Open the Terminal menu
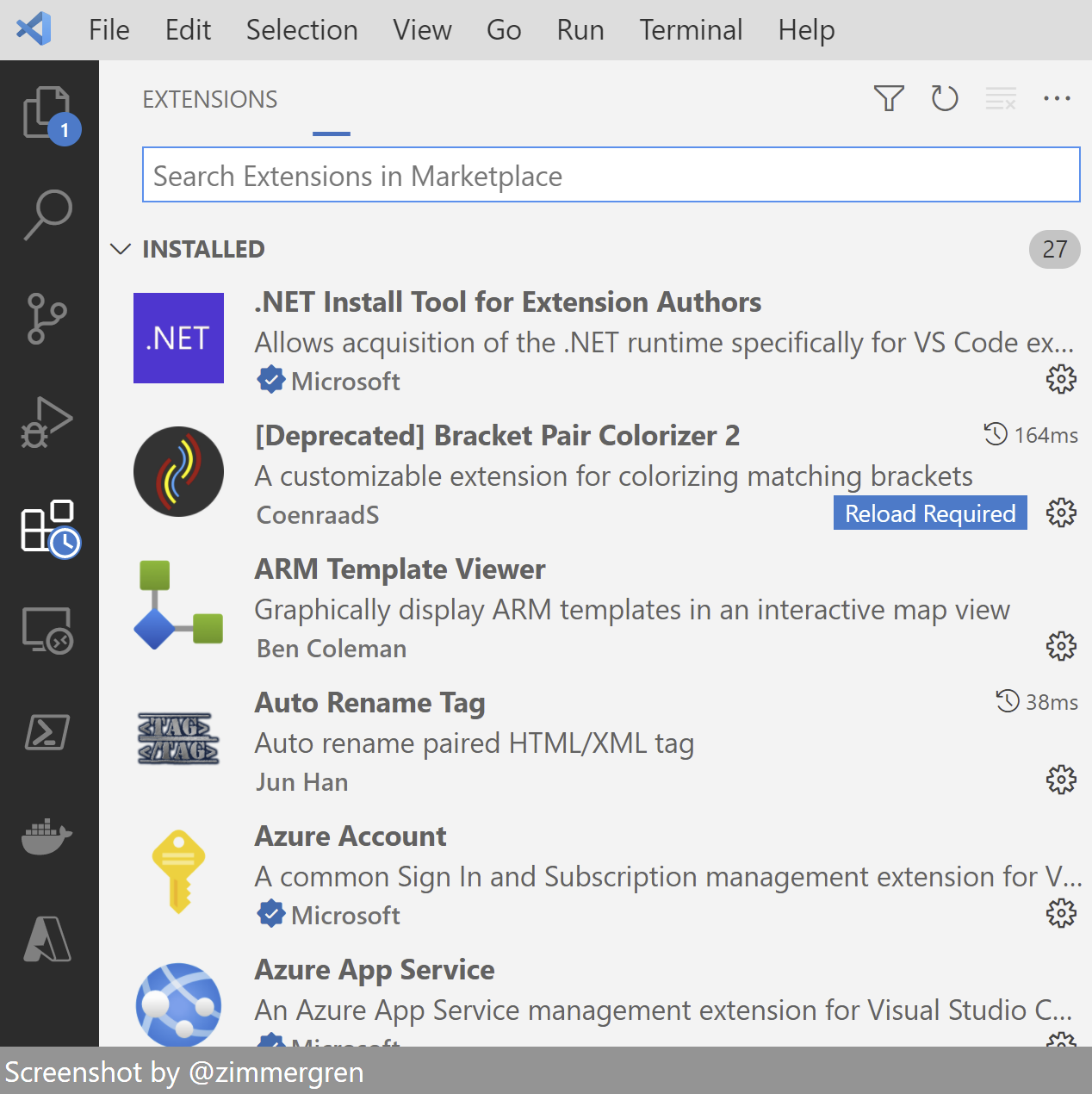 pyautogui.click(x=691, y=29)
